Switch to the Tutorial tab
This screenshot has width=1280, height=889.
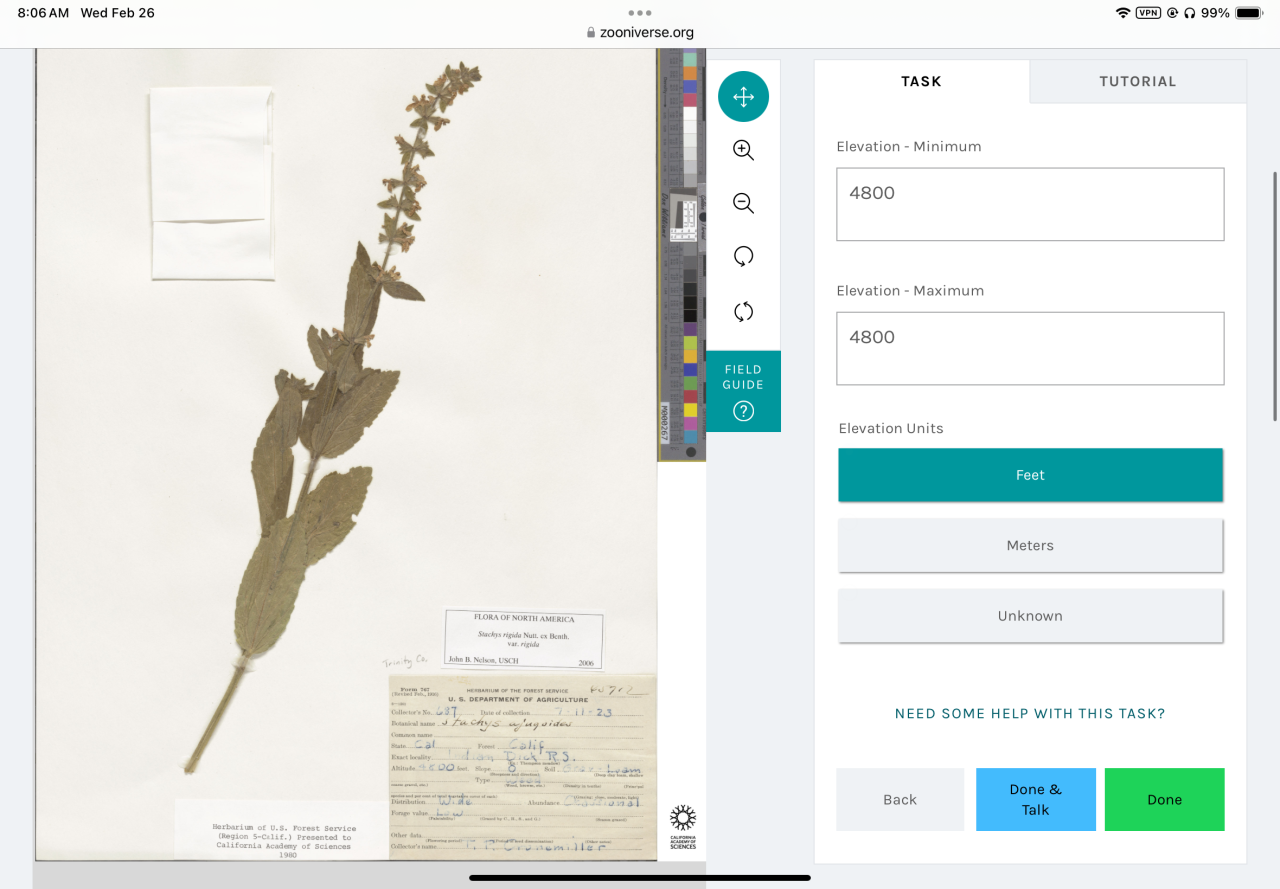coord(1138,82)
